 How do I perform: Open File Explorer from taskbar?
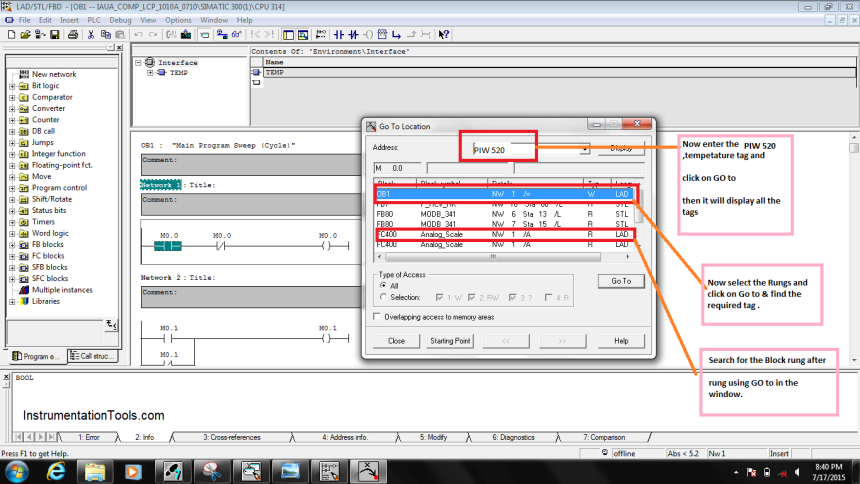pos(95,471)
